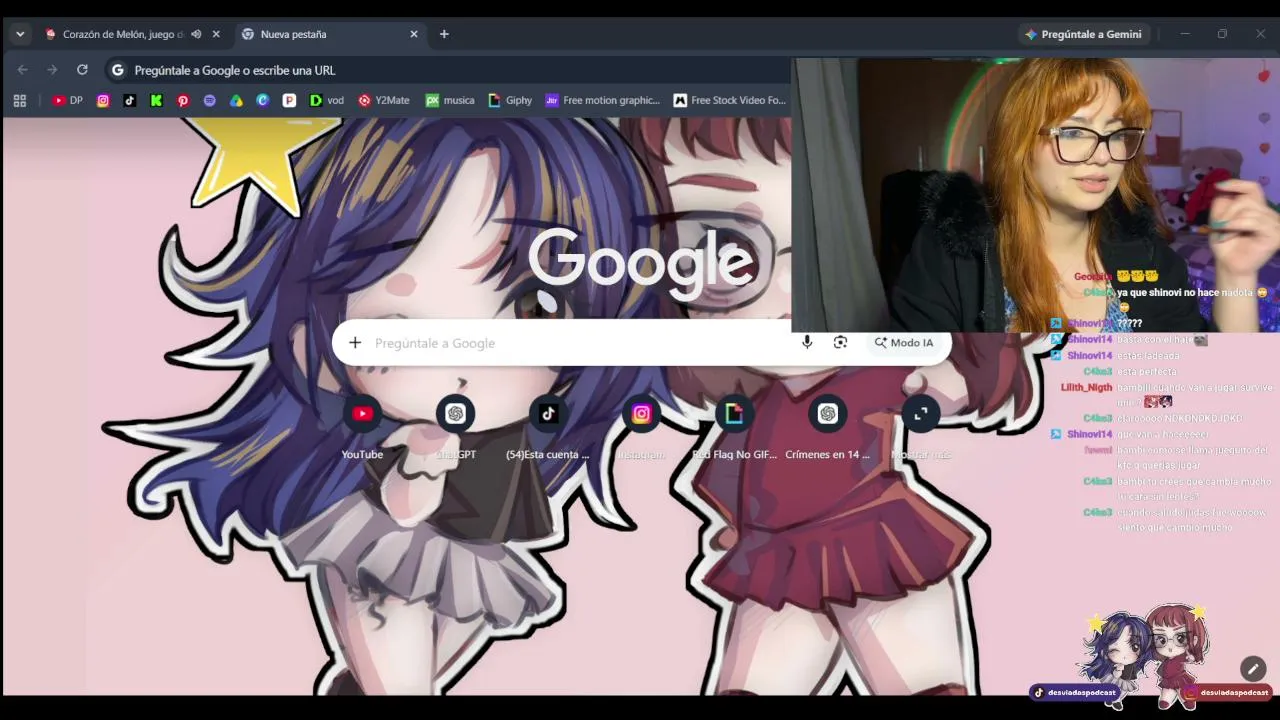
Task: Focus the address bar URL field
Action: [450, 70]
